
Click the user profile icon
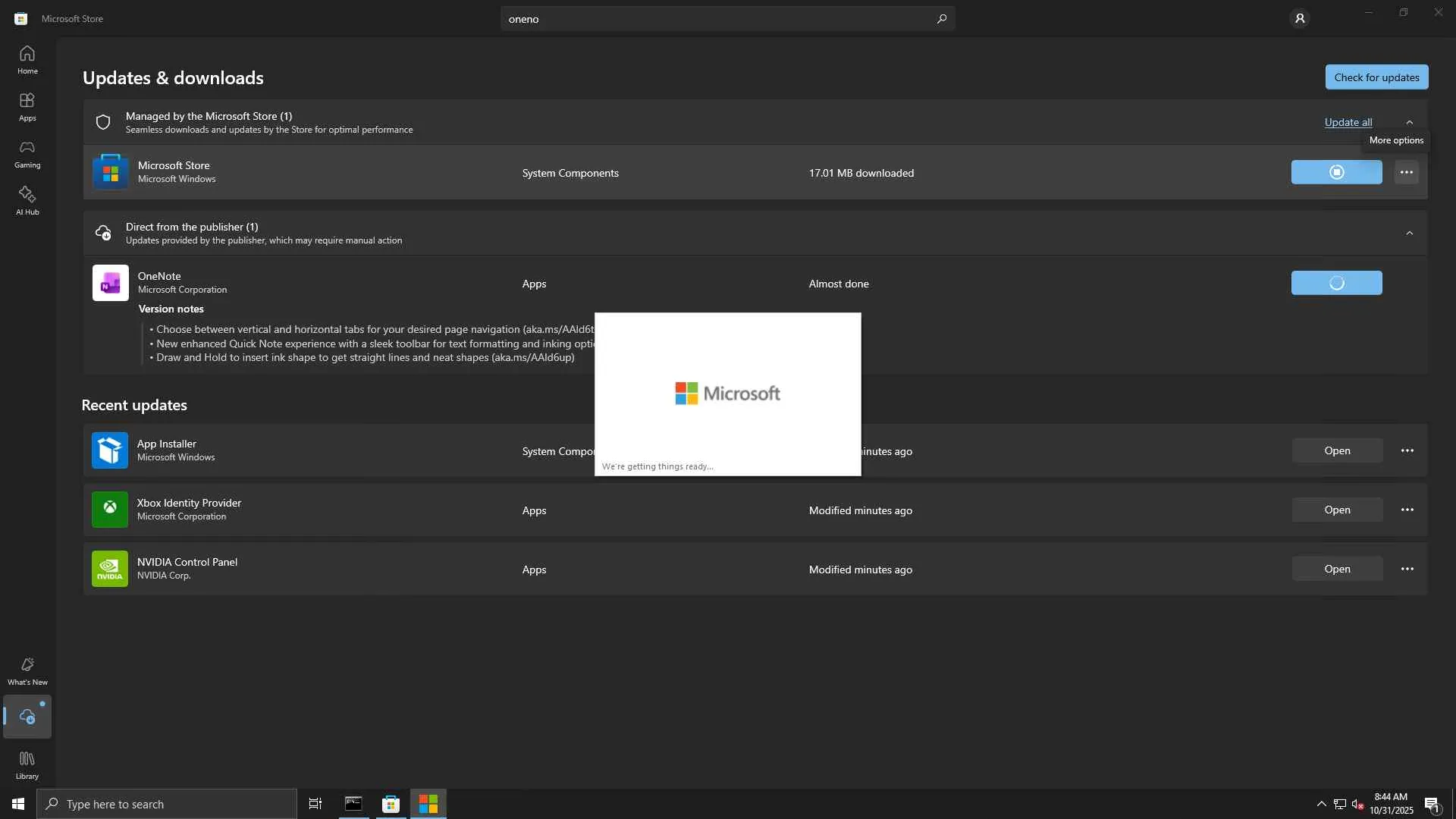tap(1299, 18)
